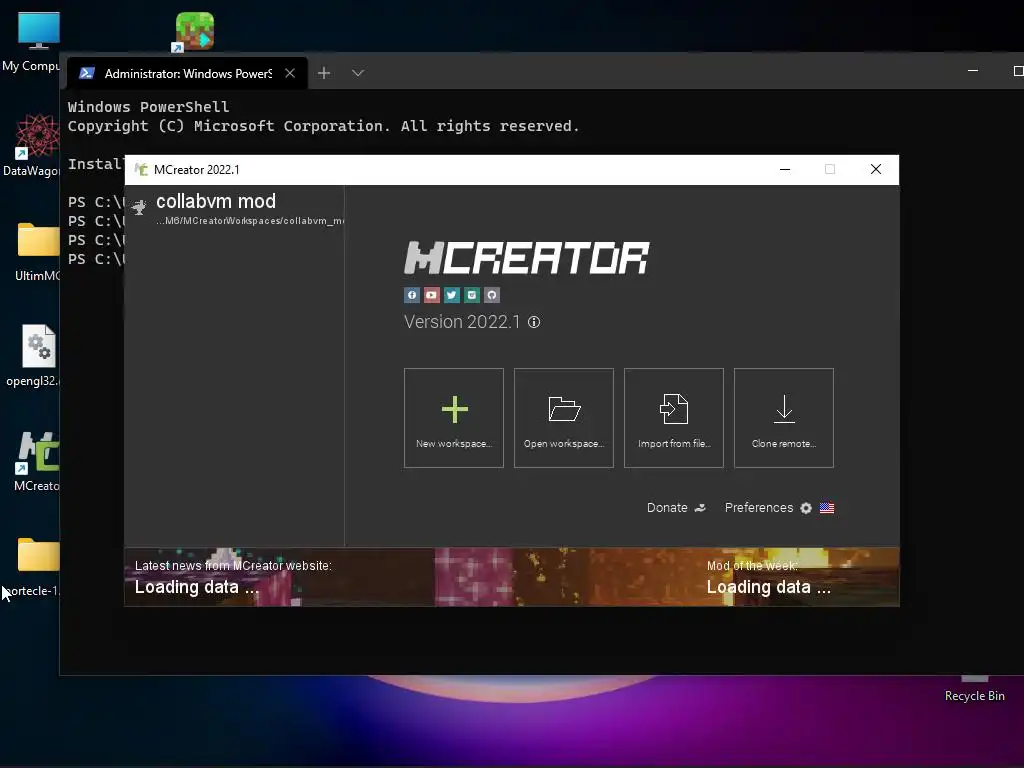Viewport: 1024px width, 768px height.
Task: Open the GitHub social icon in MCreator
Action: pos(492,295)
